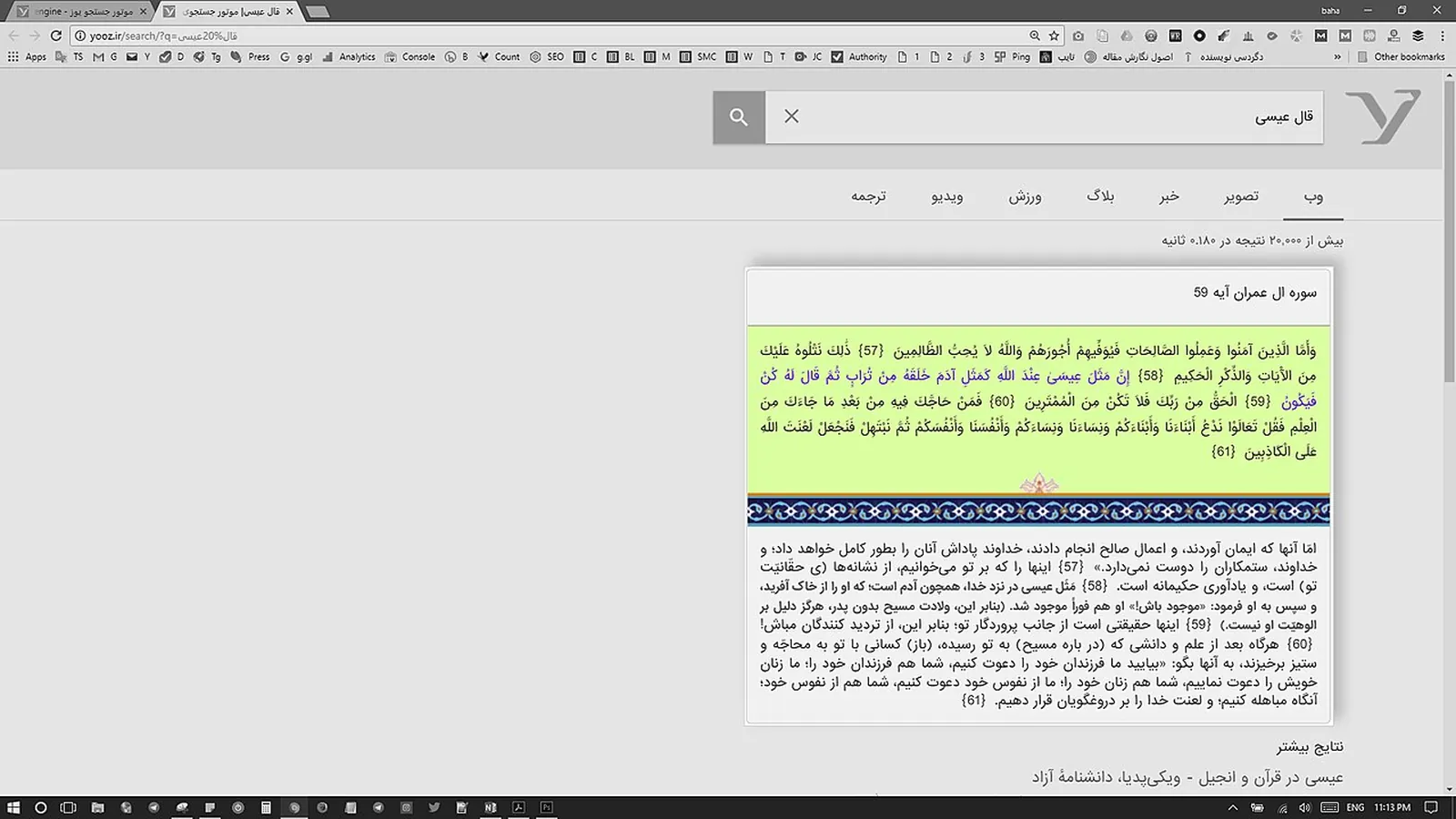Image resolution: width=1456 pixels, height=819 pixels.
Task: Click the ENG language indicator
Action: [1355, 807]
